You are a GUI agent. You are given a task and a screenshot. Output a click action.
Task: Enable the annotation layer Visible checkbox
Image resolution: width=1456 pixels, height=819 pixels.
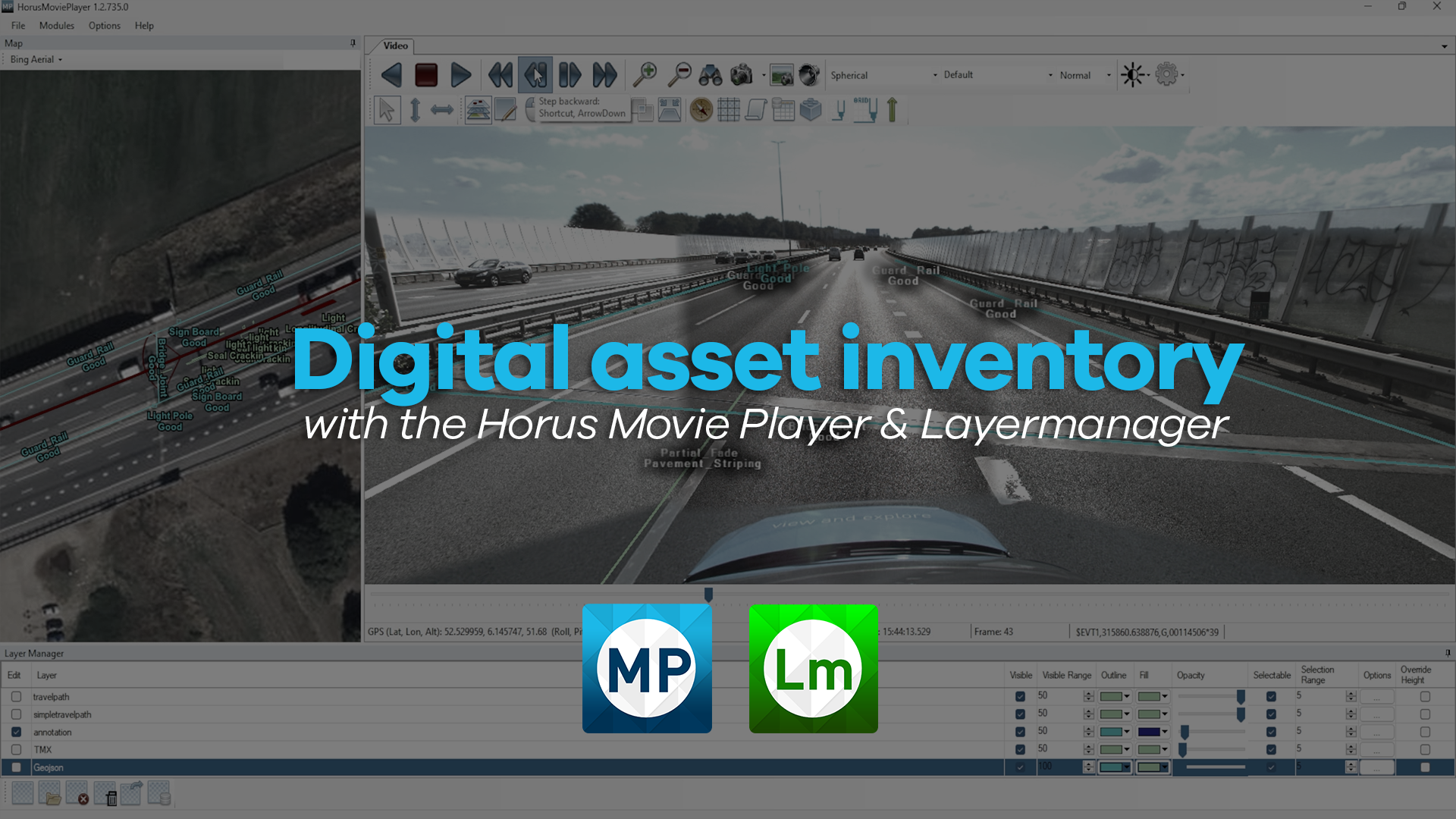coord(1020,732)
